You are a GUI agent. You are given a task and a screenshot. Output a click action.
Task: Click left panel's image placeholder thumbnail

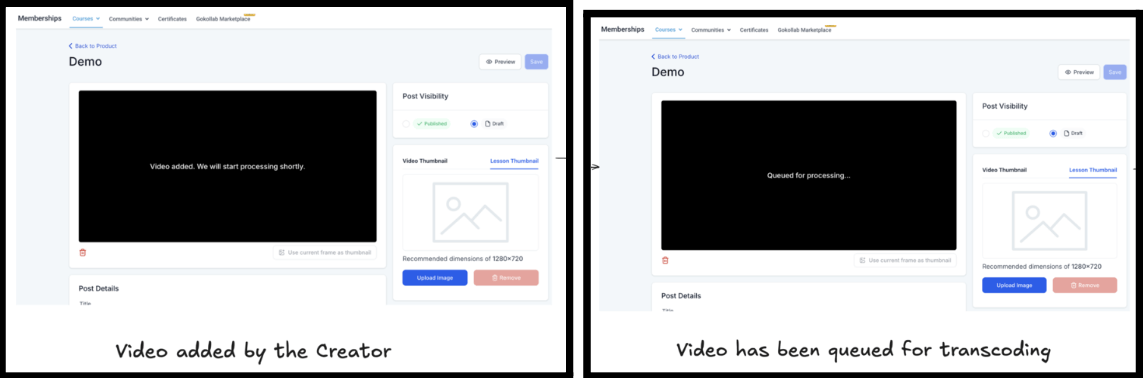tap(470, 212)
